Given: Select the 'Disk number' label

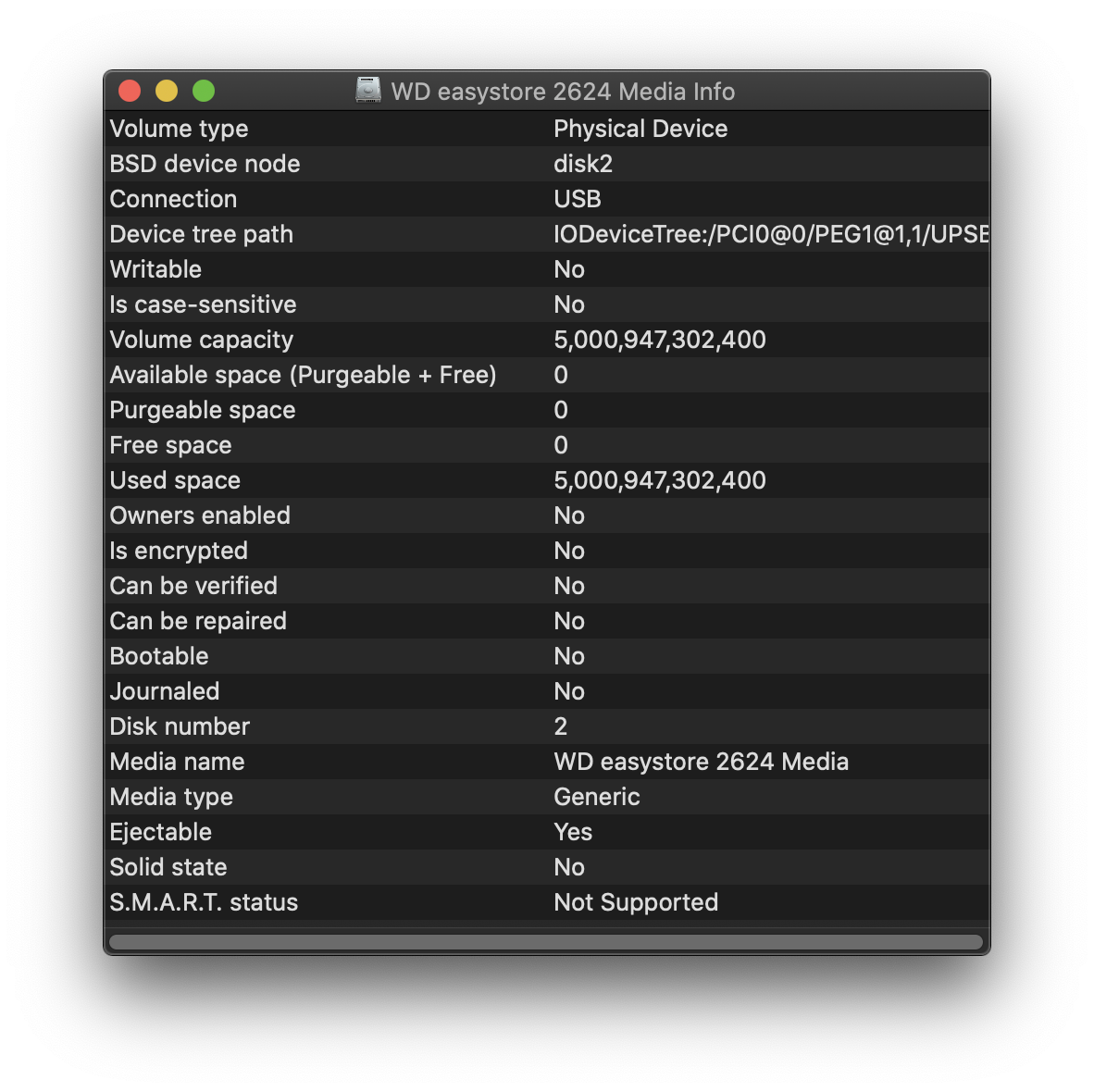Looking at the screenshot, I should [x=180, y=727].
